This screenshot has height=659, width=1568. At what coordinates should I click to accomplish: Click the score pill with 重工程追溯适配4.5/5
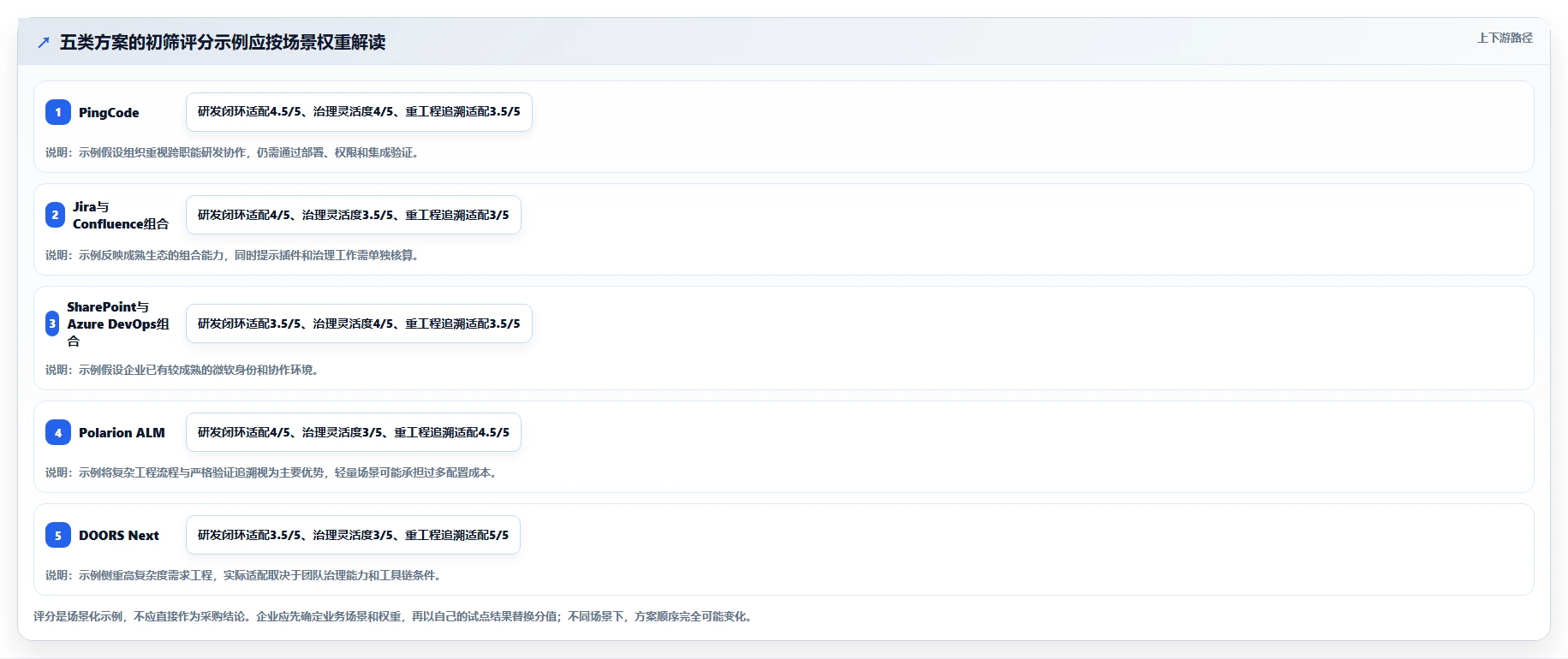point(354,432)
